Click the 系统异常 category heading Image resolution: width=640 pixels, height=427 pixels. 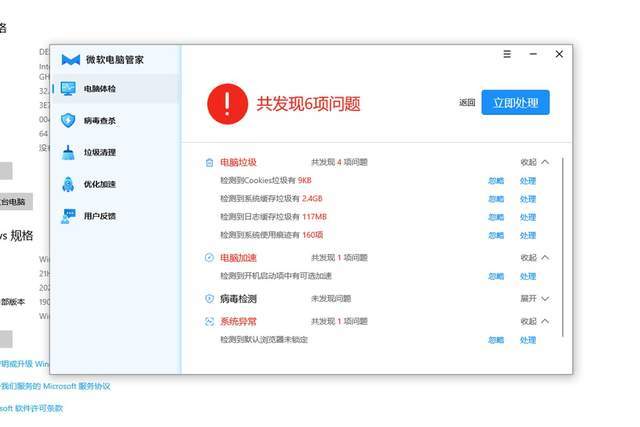[238, 322]
